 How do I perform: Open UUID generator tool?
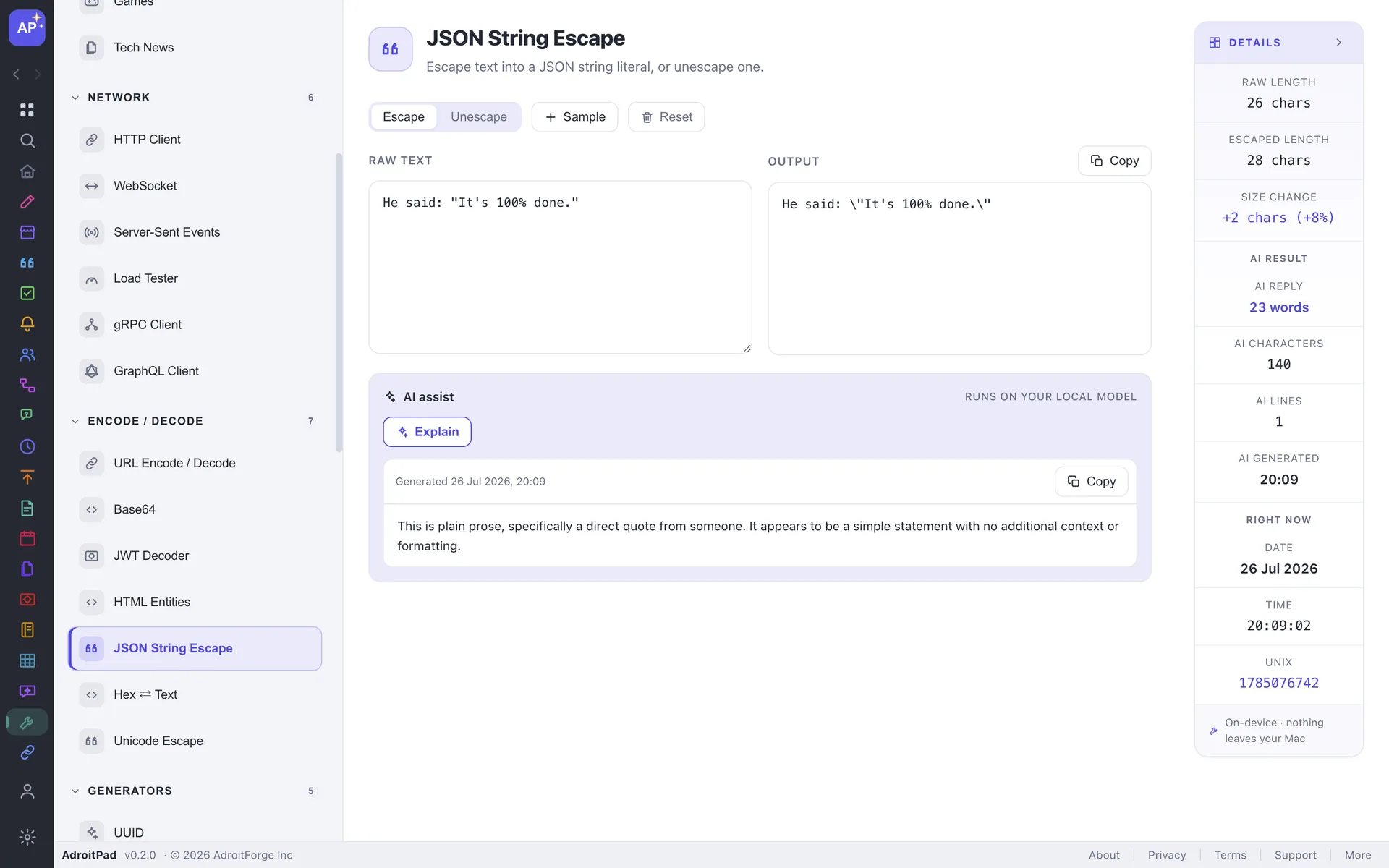195,833
